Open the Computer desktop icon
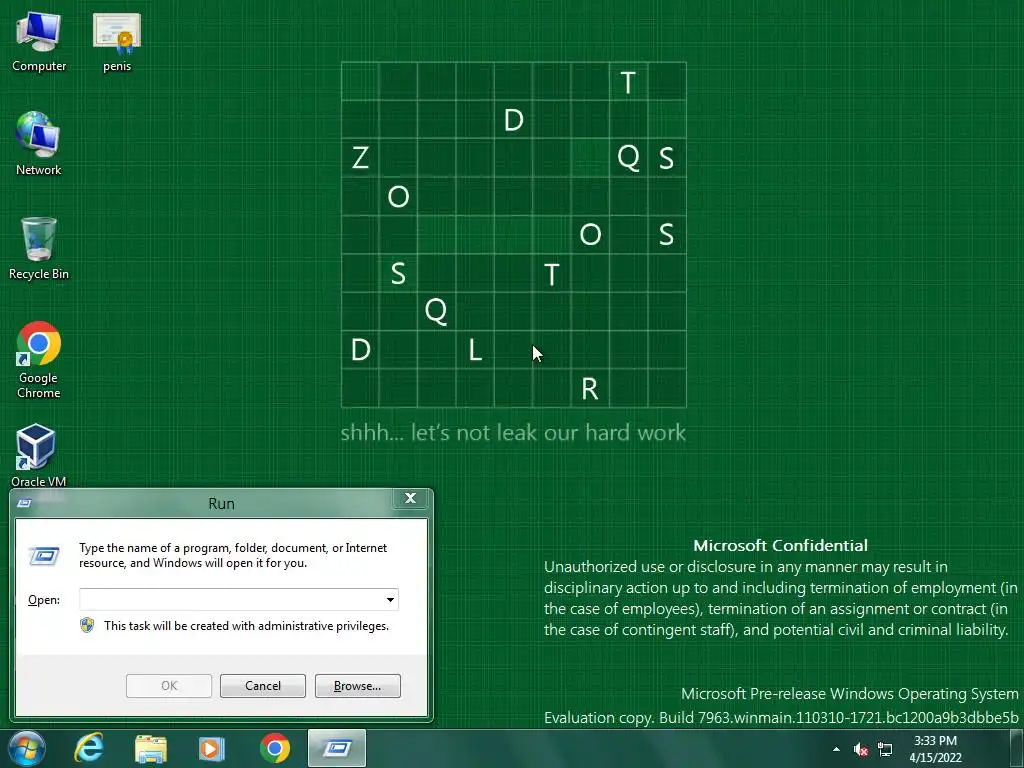 [39, 42]
